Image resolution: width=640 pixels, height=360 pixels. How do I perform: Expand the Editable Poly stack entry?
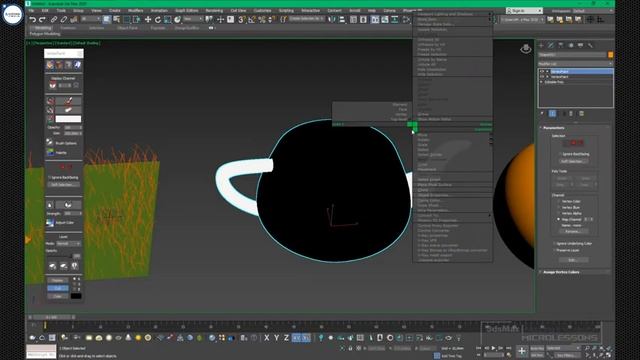pos(542,82)
